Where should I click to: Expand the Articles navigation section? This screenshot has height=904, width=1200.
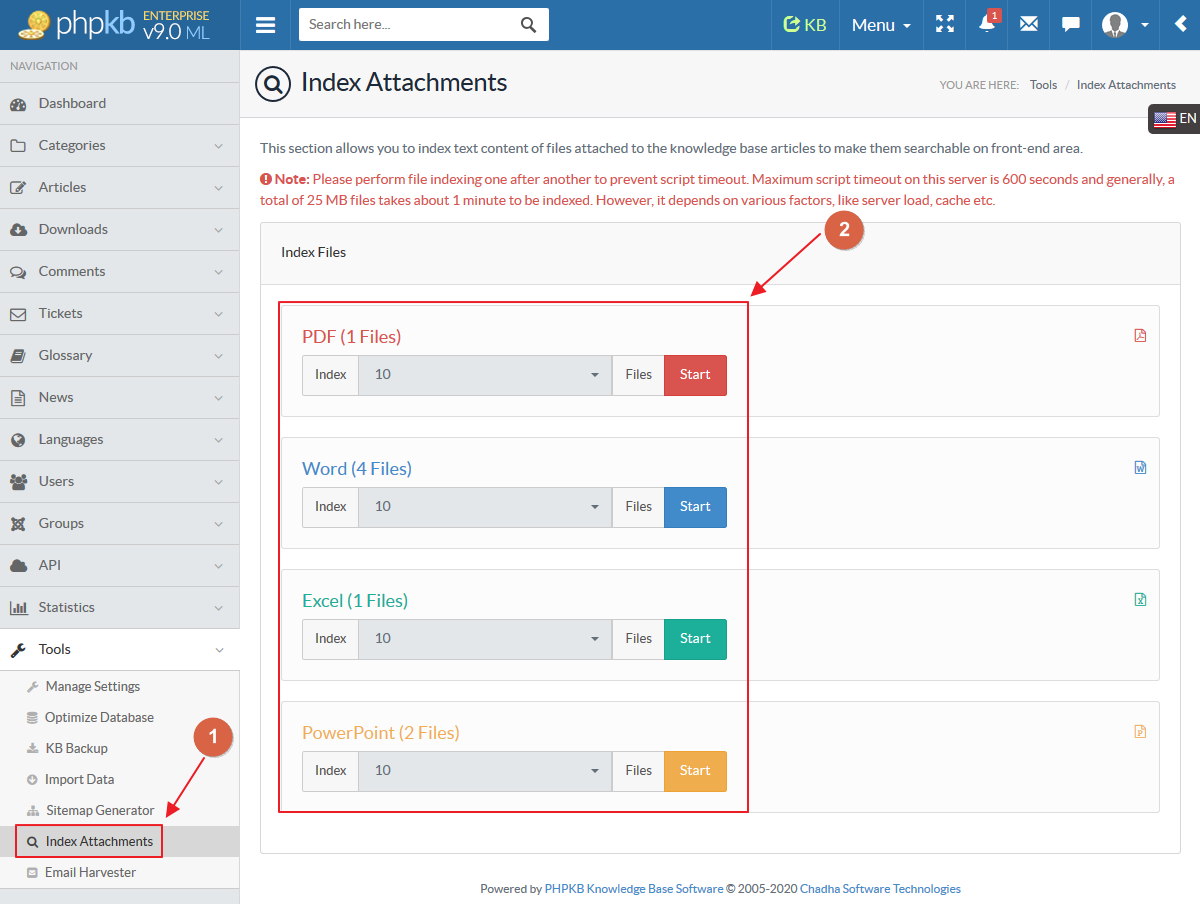119,187
